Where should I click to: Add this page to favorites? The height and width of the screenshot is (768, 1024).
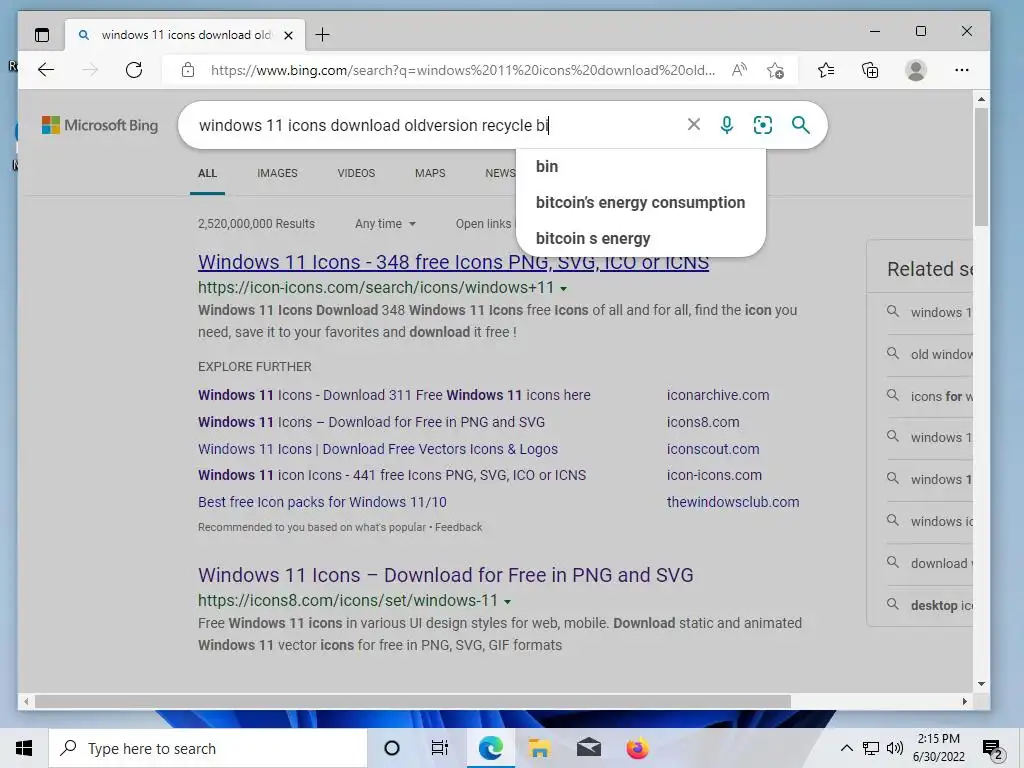(x=775, y=70)
